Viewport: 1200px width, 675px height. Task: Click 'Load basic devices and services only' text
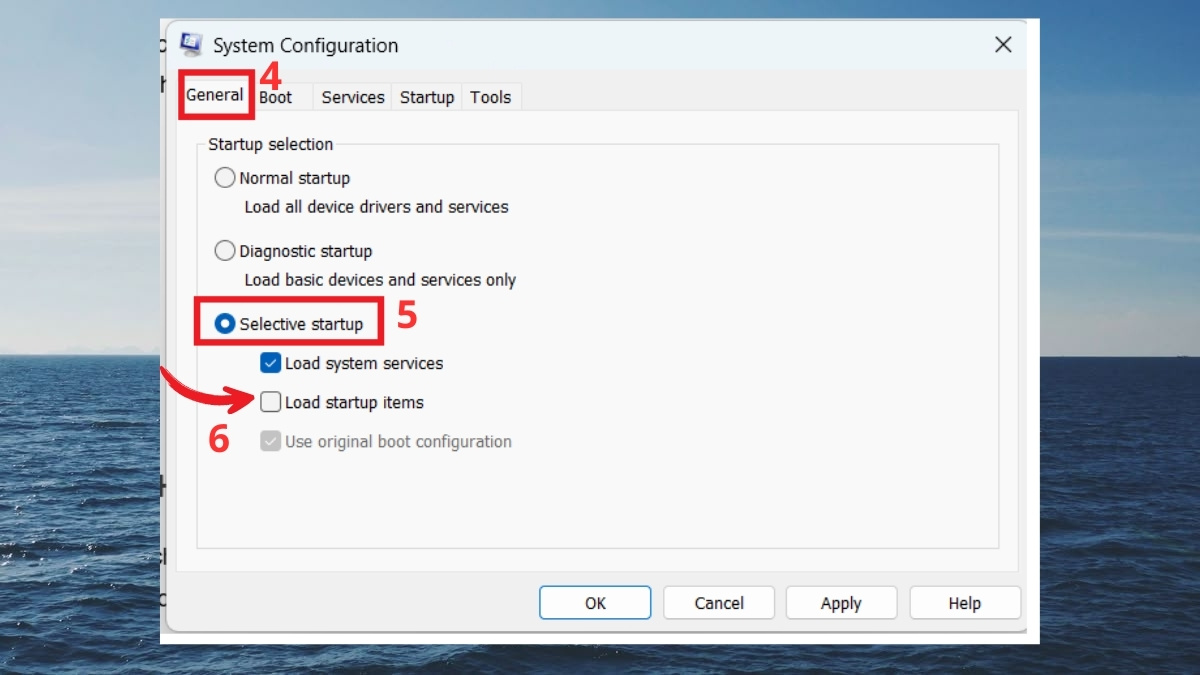(380, 280)
